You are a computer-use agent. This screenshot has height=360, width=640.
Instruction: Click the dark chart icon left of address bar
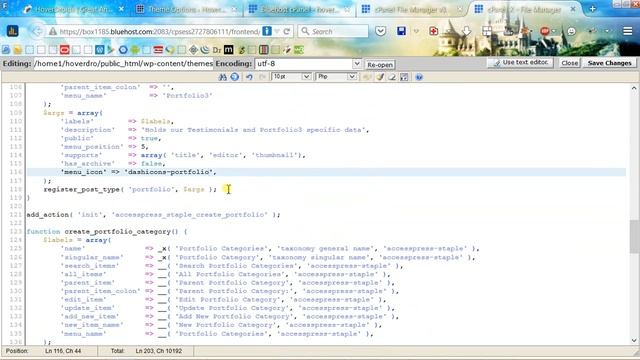pyautogui.click(x=13, y=31)
